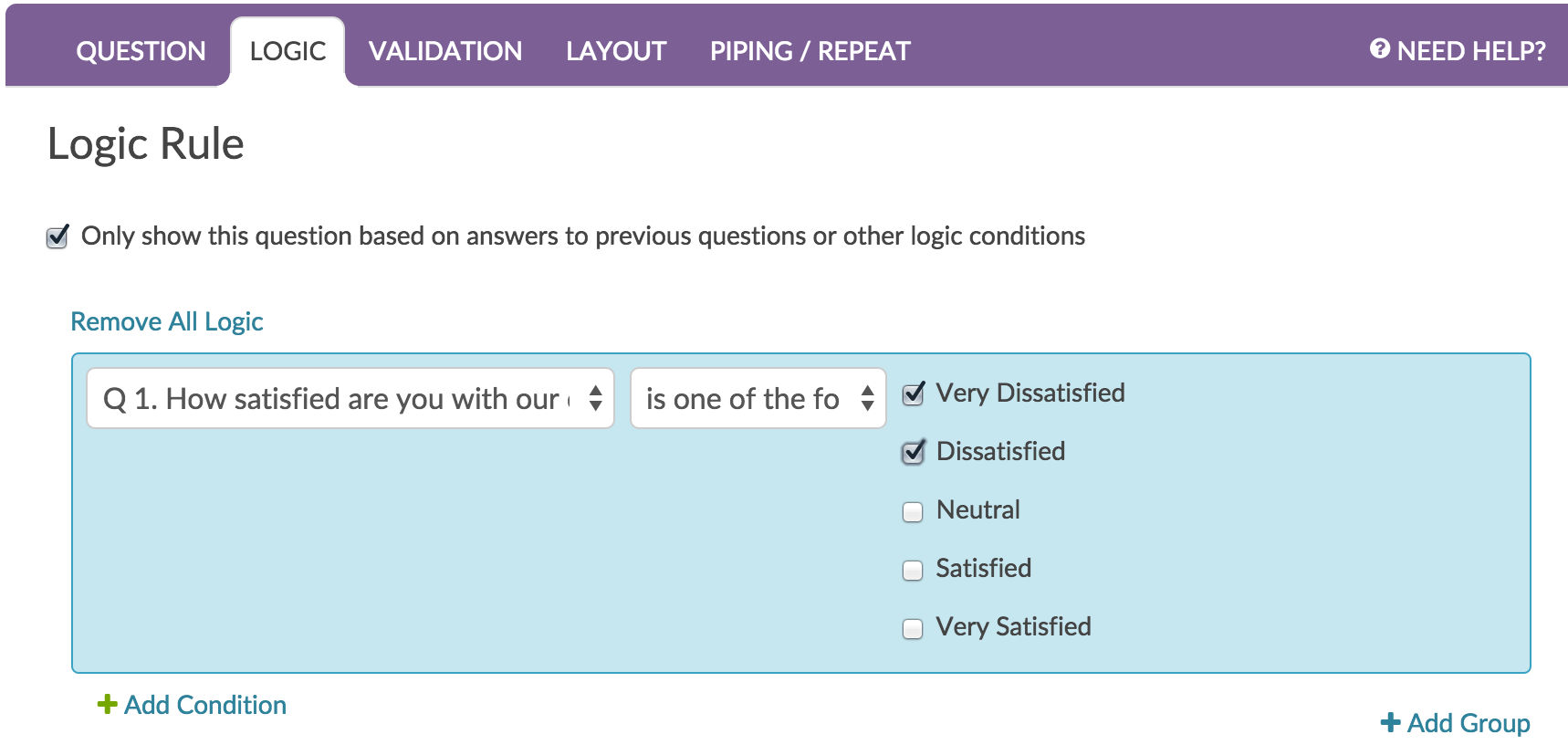Check the Neutral answer option
The image size is (1568, 745).
tap(913, 511)
